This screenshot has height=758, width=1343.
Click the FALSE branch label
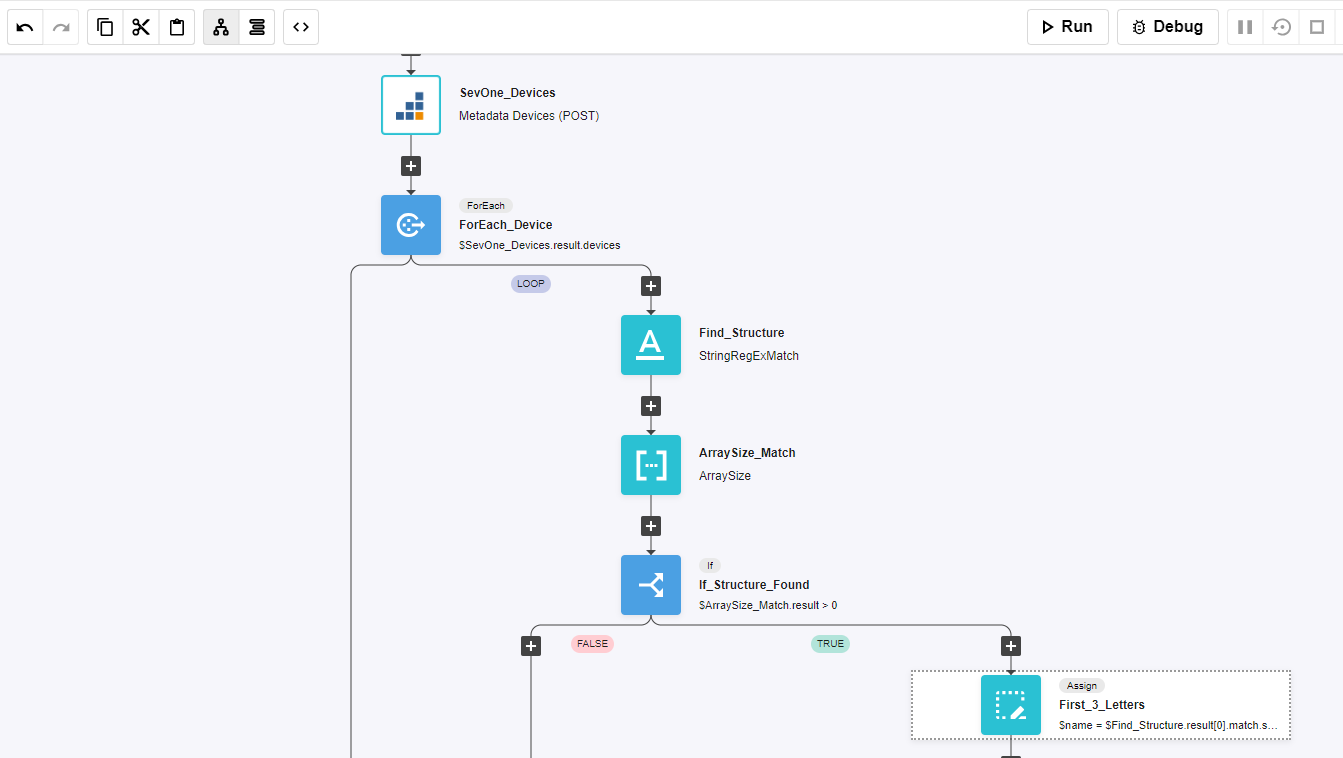592,644
